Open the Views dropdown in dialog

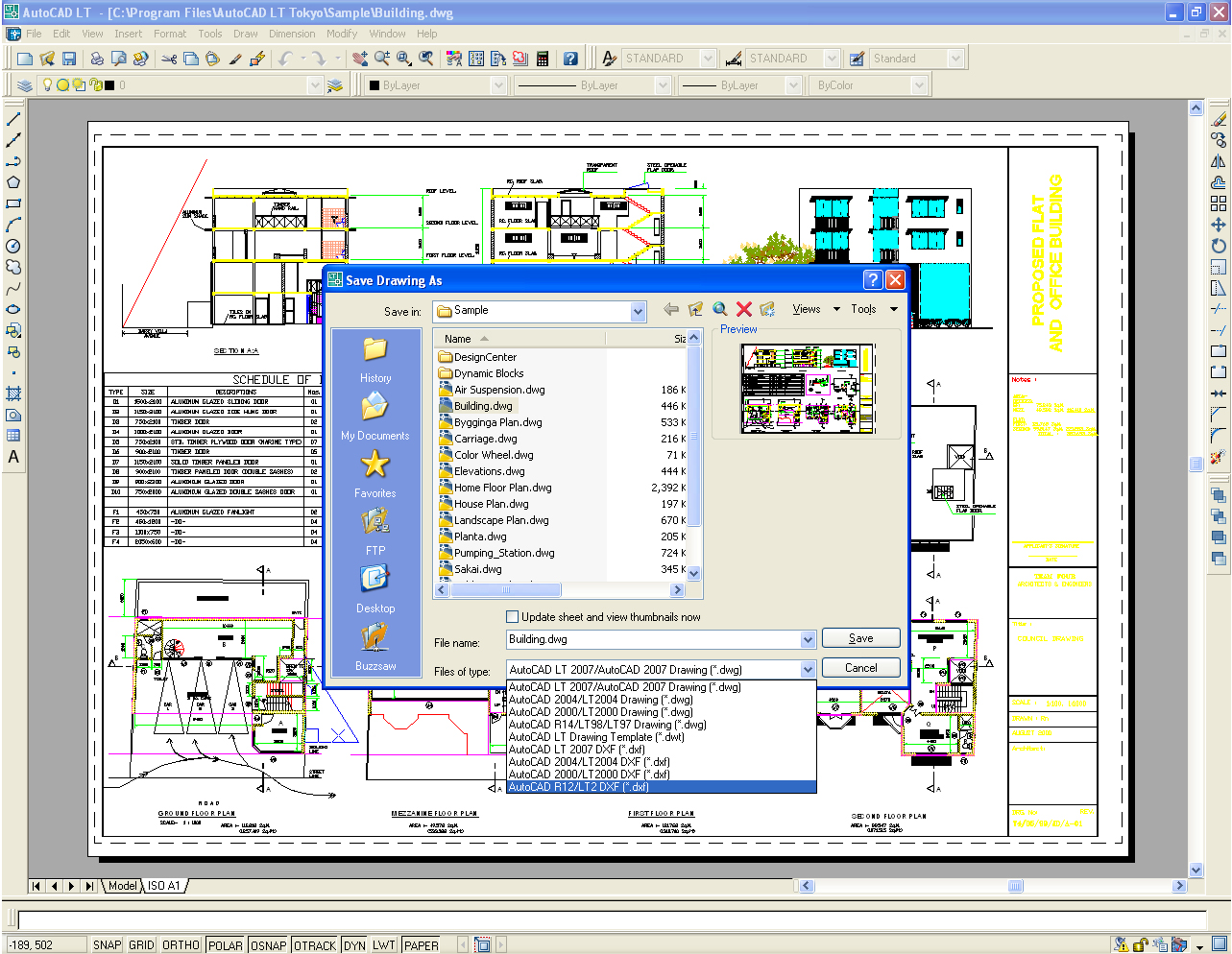(x=816, y=309)
